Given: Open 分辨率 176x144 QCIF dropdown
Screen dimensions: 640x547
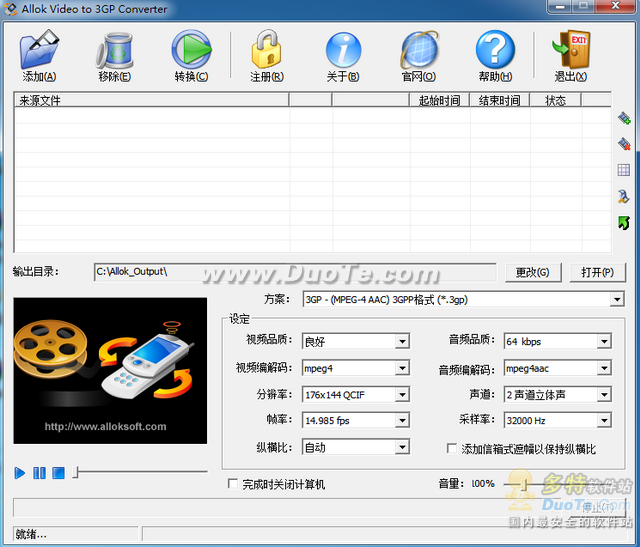Looking at the screenshot, I should [402, 395].
